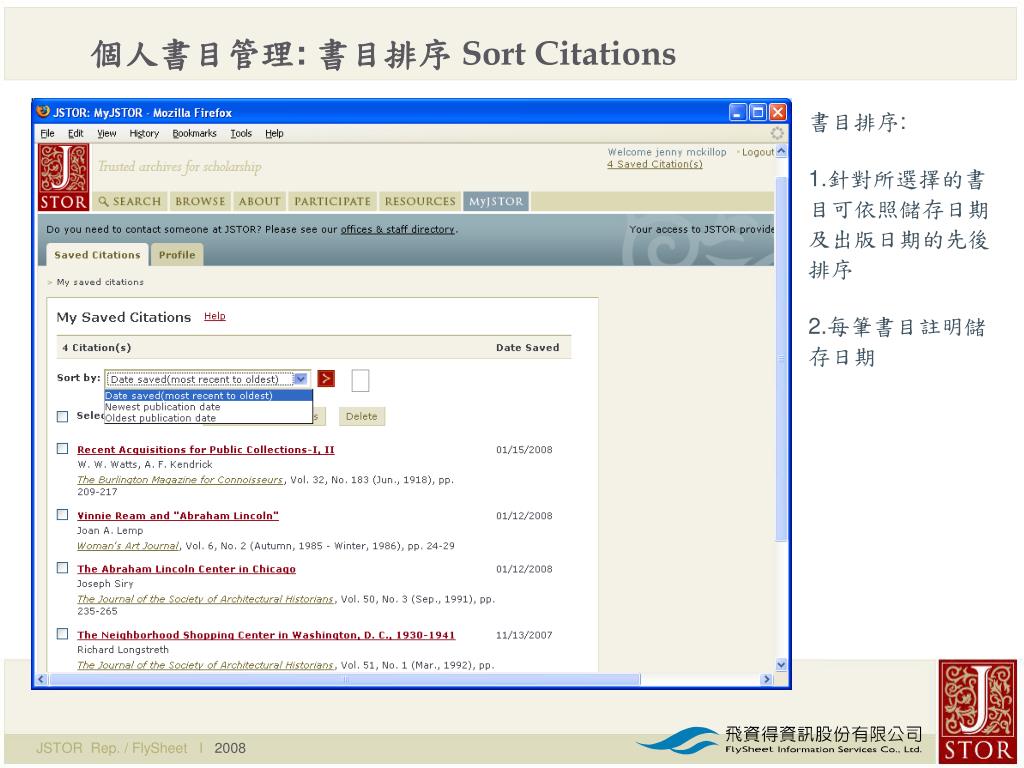This screenshot has width=1024, height=768.
Task: Open The Burlington Magazine for Connoisseurs journal link
Action: pos(180,479)
